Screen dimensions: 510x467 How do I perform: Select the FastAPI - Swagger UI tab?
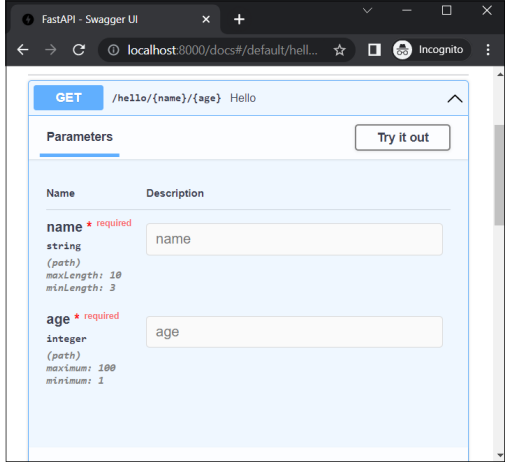[115, 19]
